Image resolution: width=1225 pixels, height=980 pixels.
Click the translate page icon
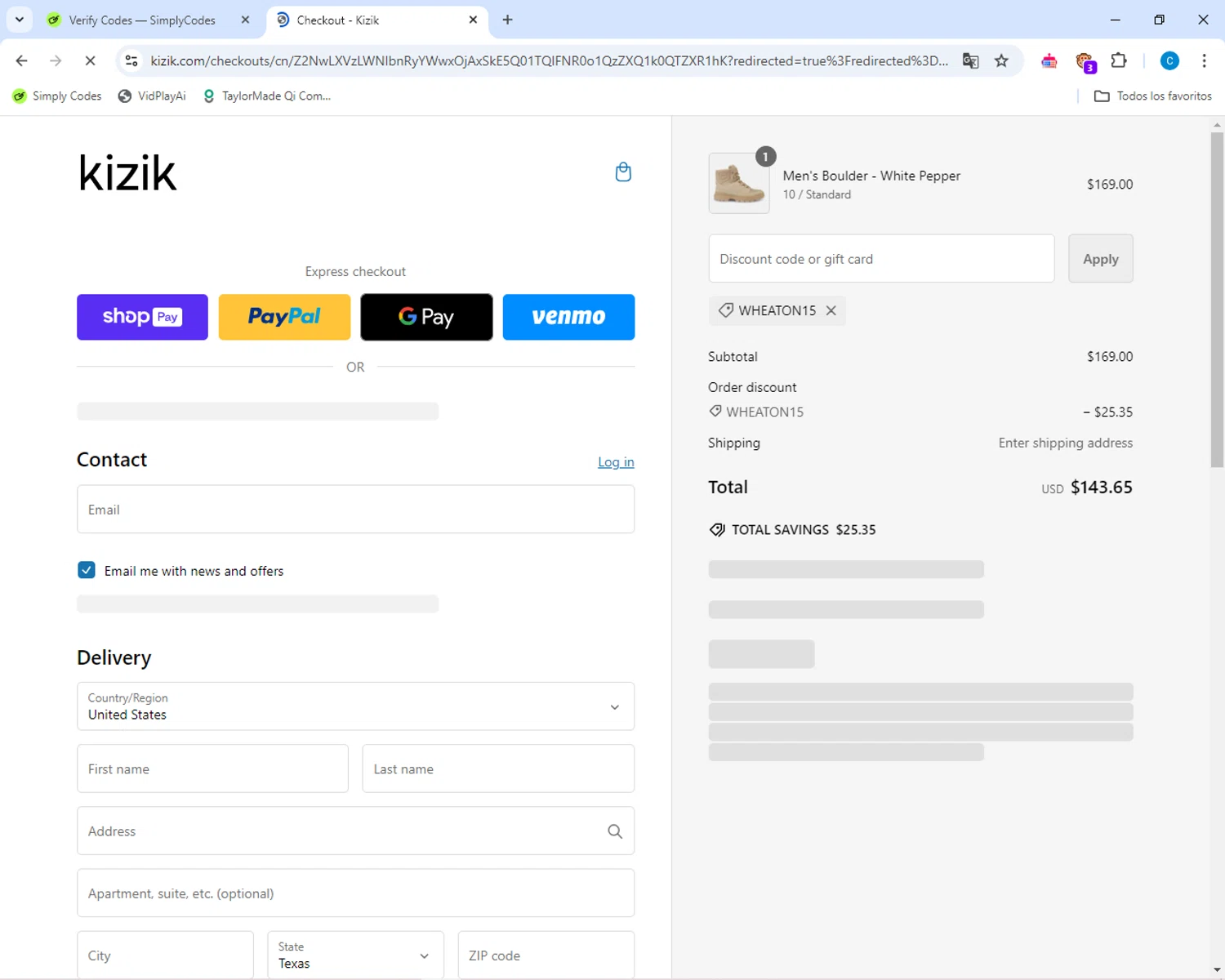[970, 60]
